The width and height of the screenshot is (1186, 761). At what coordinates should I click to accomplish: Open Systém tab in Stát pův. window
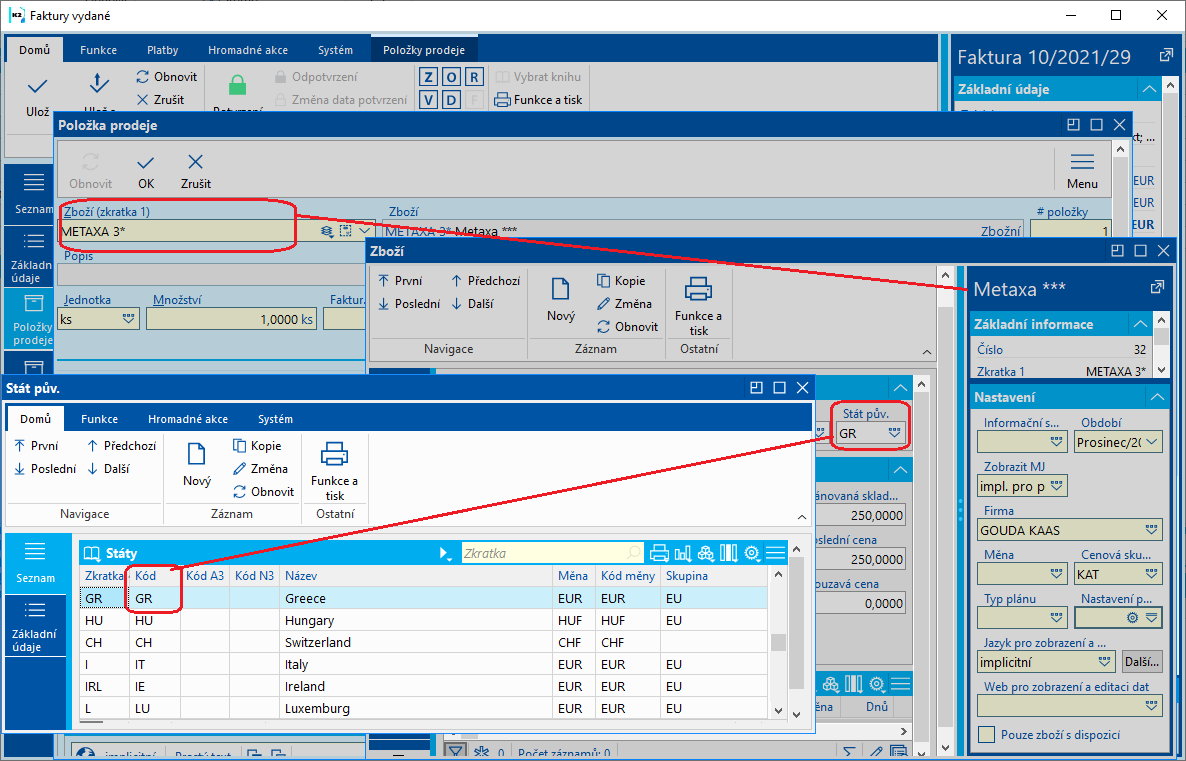[x=275, y=419]
